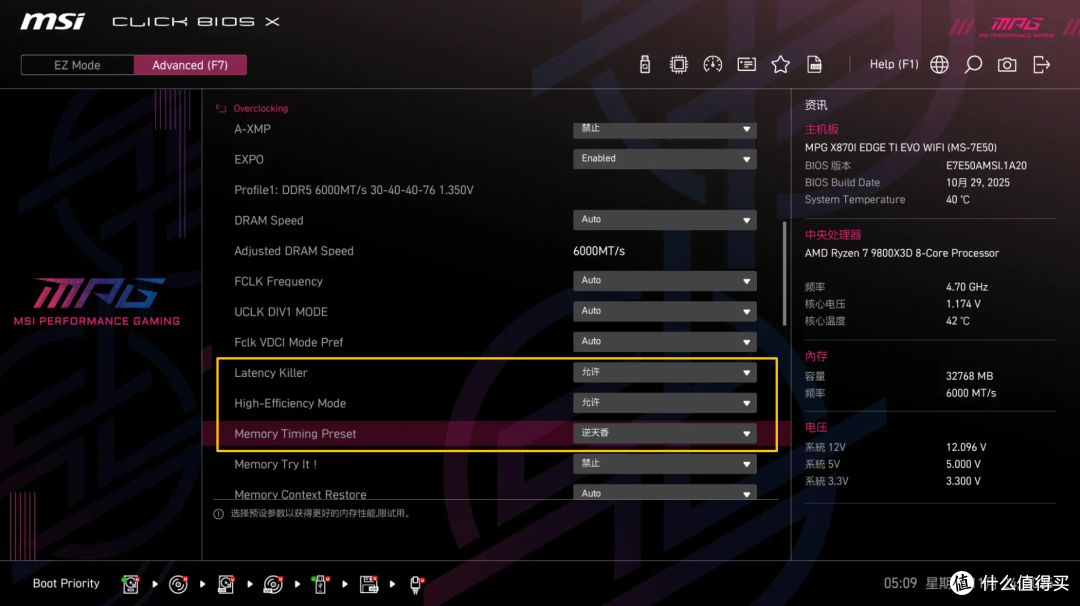Image resolution: width=1080 pixels, height=606 pixels.
Task: Select the High-Efficiency Mode row label
Action: (290, 404)
